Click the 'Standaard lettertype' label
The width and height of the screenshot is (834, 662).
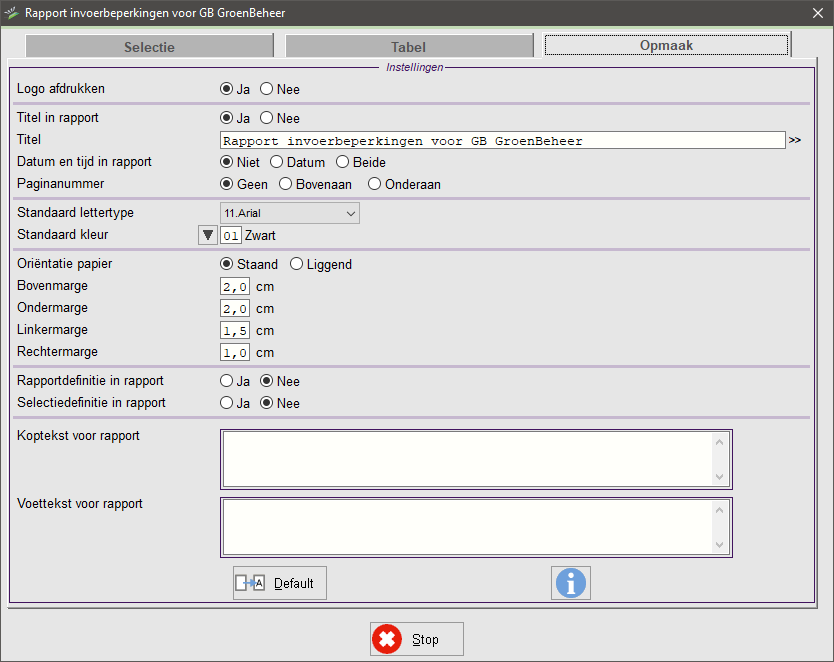(x=76, y=212)
